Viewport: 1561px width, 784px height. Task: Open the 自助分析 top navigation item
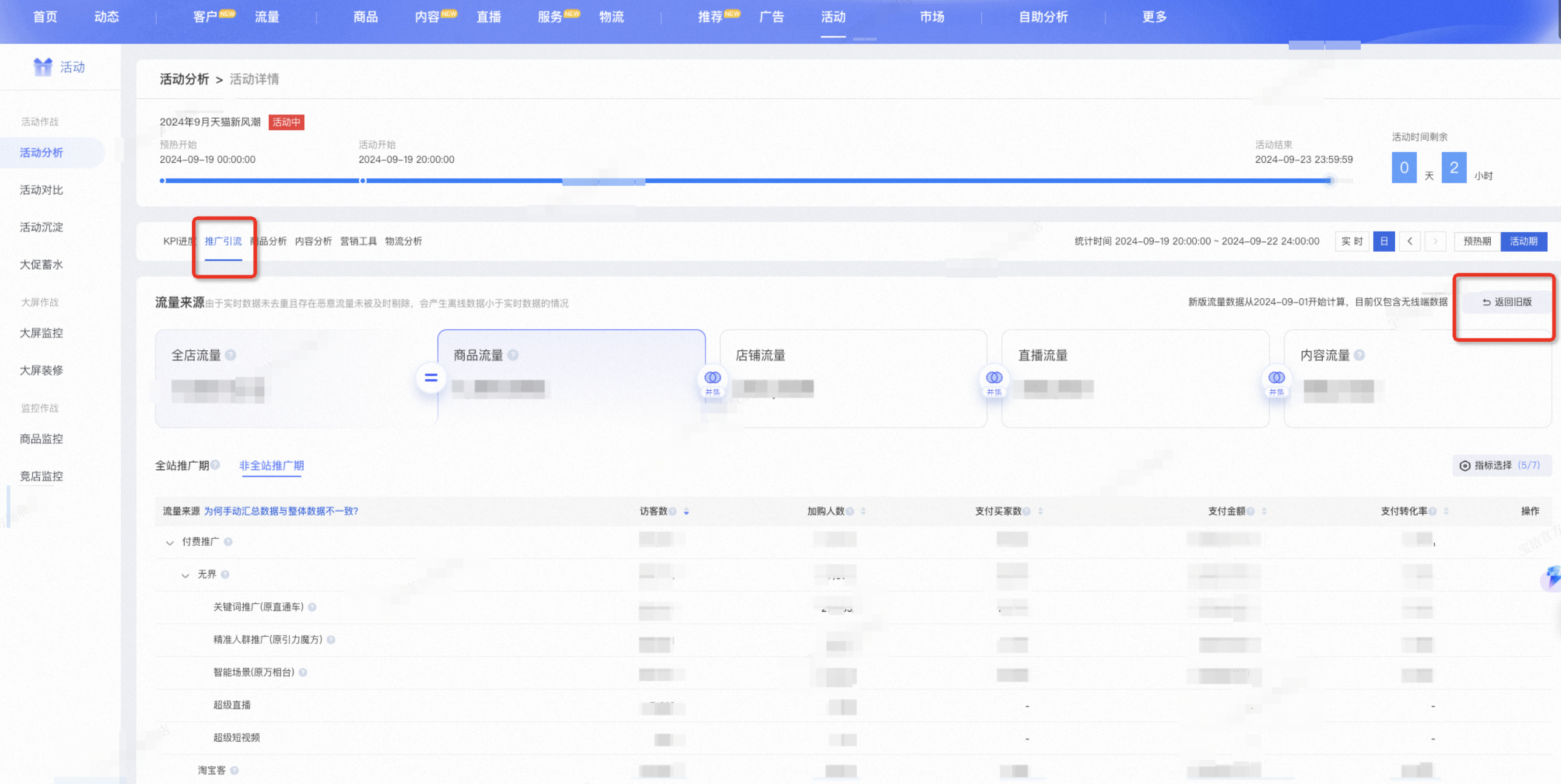(x=1044, y=17)
